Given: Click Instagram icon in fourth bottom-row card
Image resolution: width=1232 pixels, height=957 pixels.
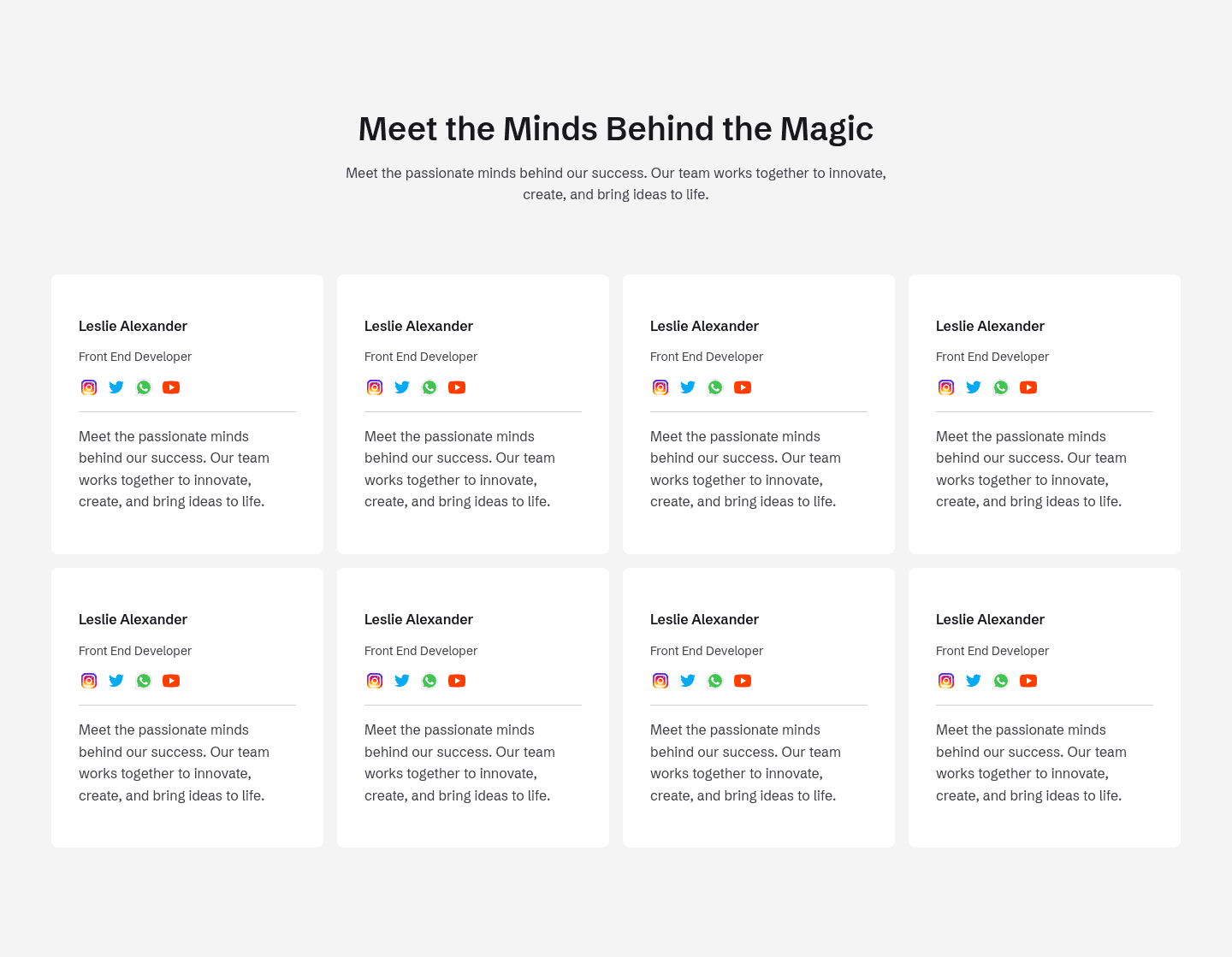Looking at the screenshot, I should point(946,681).
